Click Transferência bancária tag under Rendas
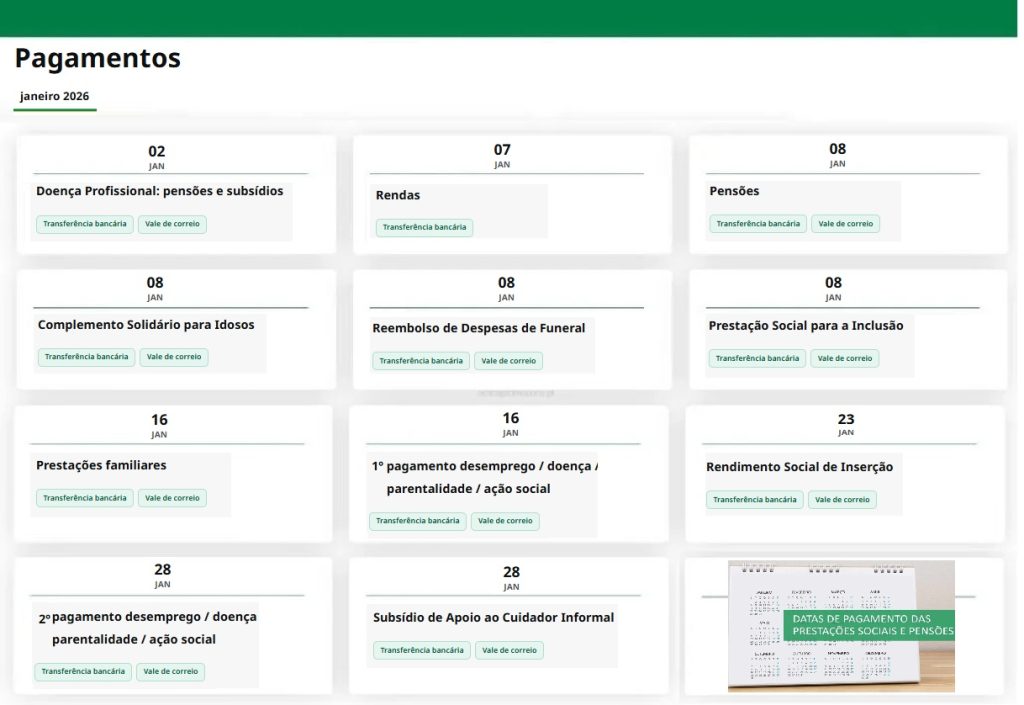The image size is (1024, 705). [424, 227]
